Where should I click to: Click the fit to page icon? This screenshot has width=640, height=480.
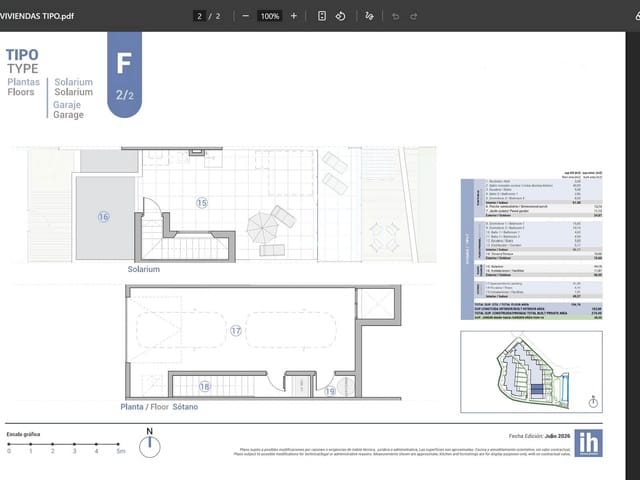pos(322,16)
